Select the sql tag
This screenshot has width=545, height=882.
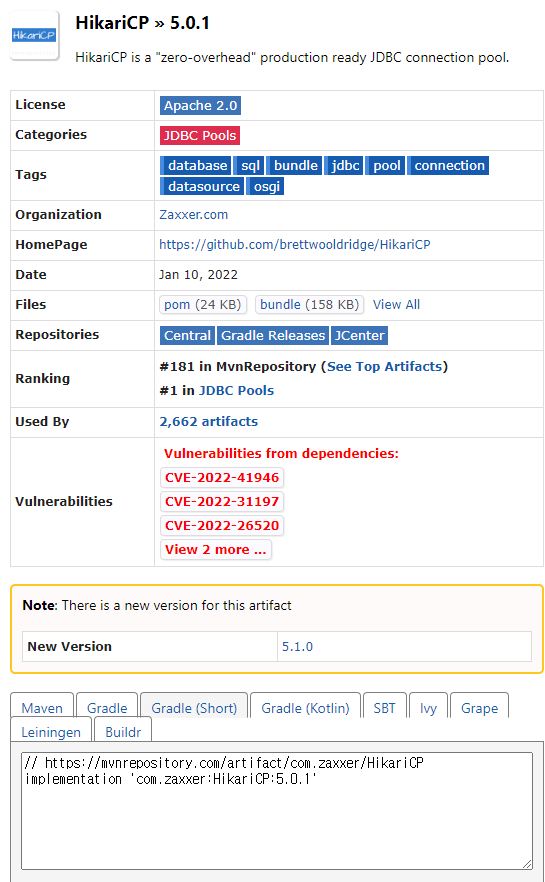click(x=249, y=165)
